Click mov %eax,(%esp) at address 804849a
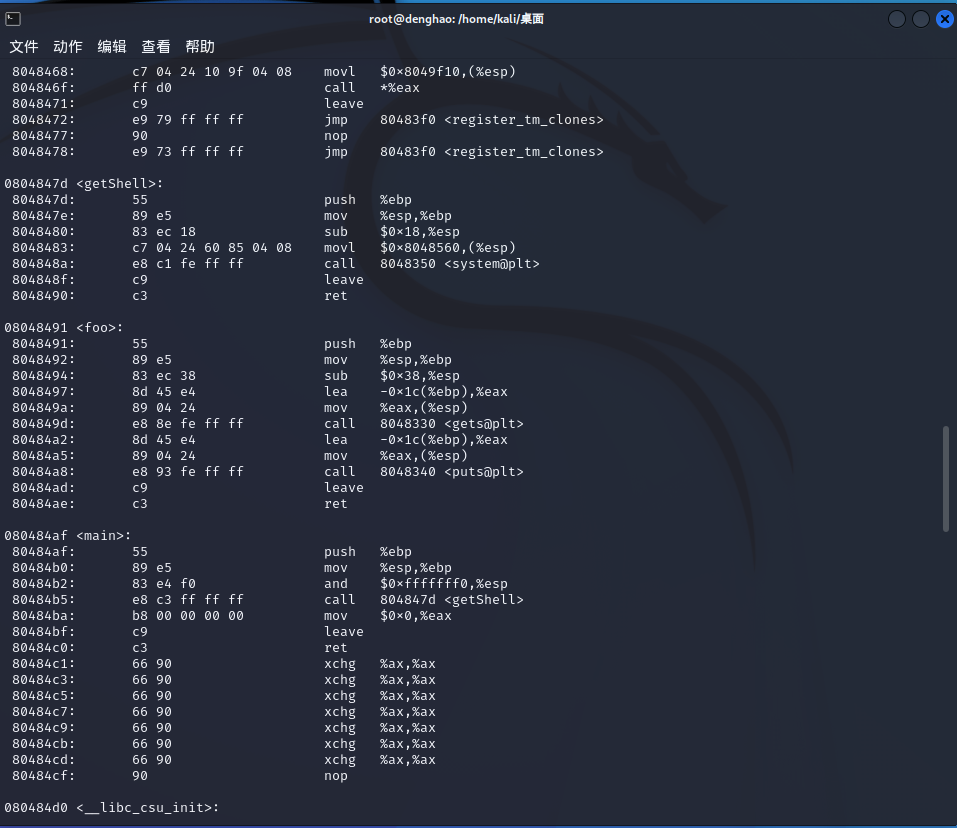957x828 pixels. pyautogui.click(x=395, y=408)
